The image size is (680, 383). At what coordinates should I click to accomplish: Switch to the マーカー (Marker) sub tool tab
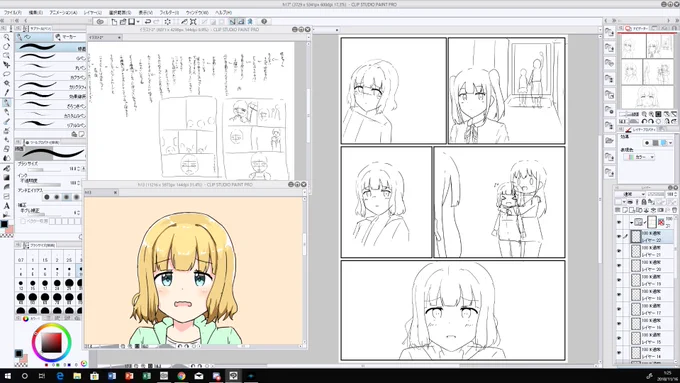[69, 37]
